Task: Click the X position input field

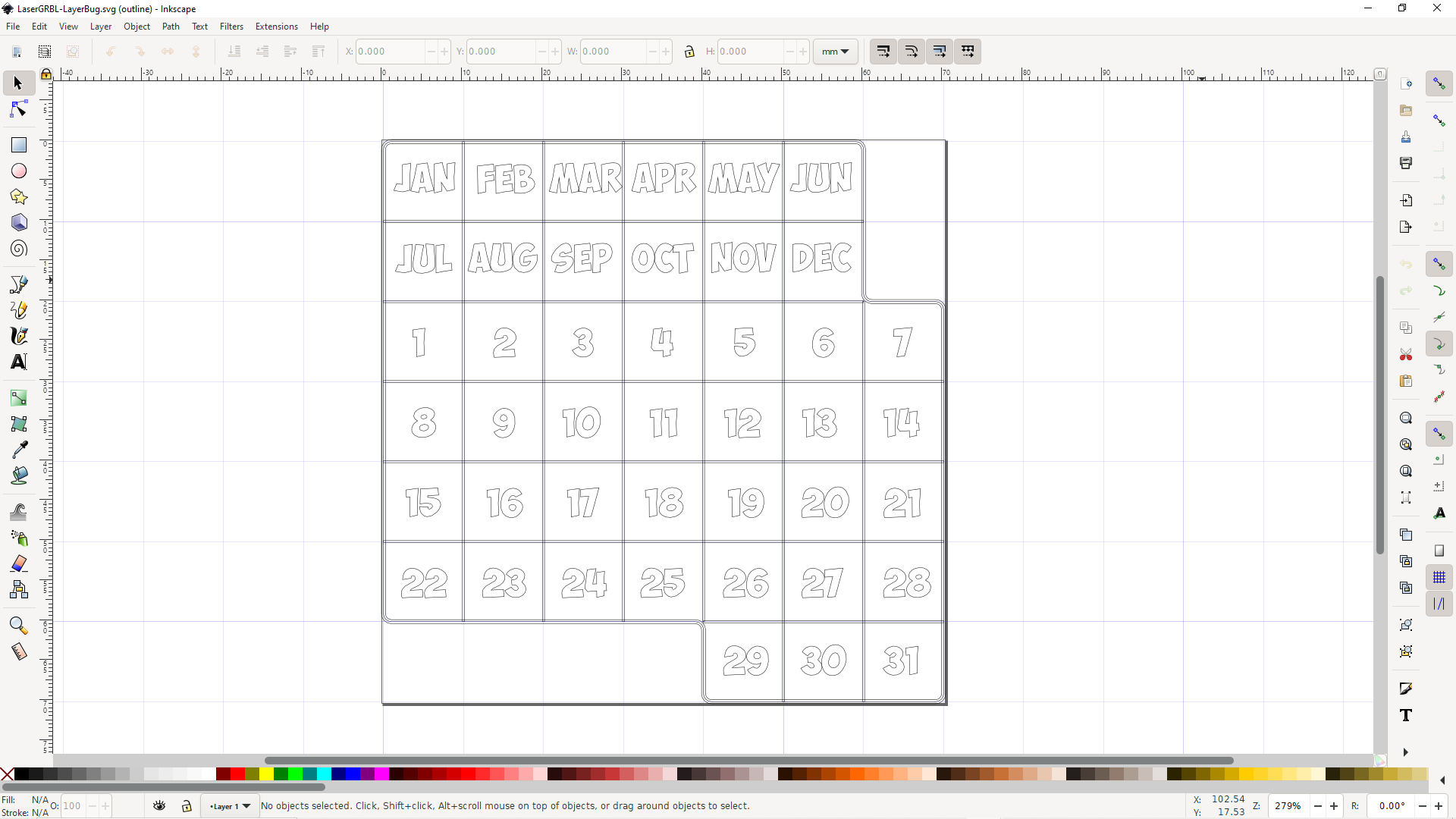Action: (390, 52)
